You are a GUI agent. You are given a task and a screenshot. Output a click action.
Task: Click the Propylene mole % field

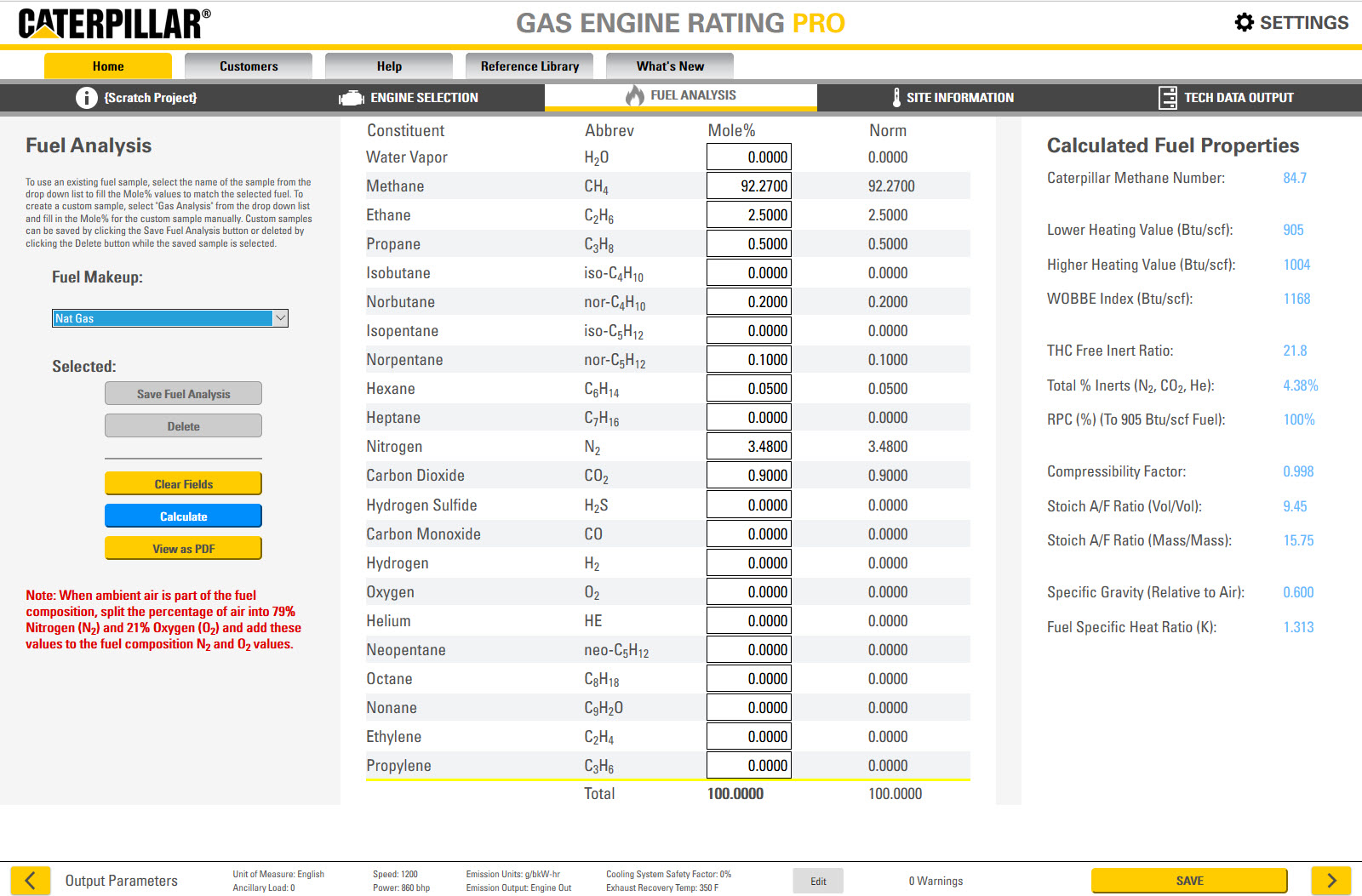[749, 766]
